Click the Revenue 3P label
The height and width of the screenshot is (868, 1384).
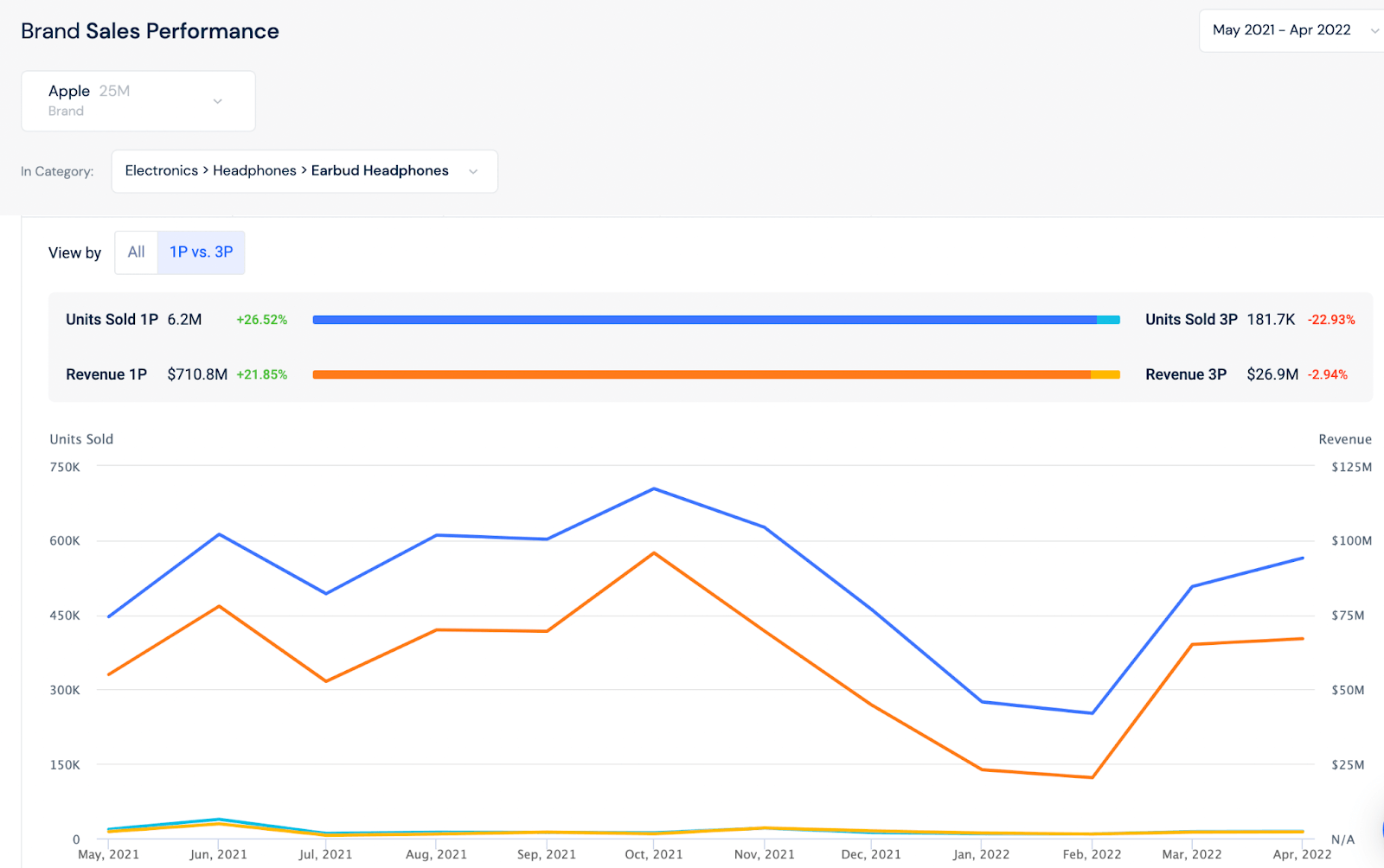coord(1186,374)
